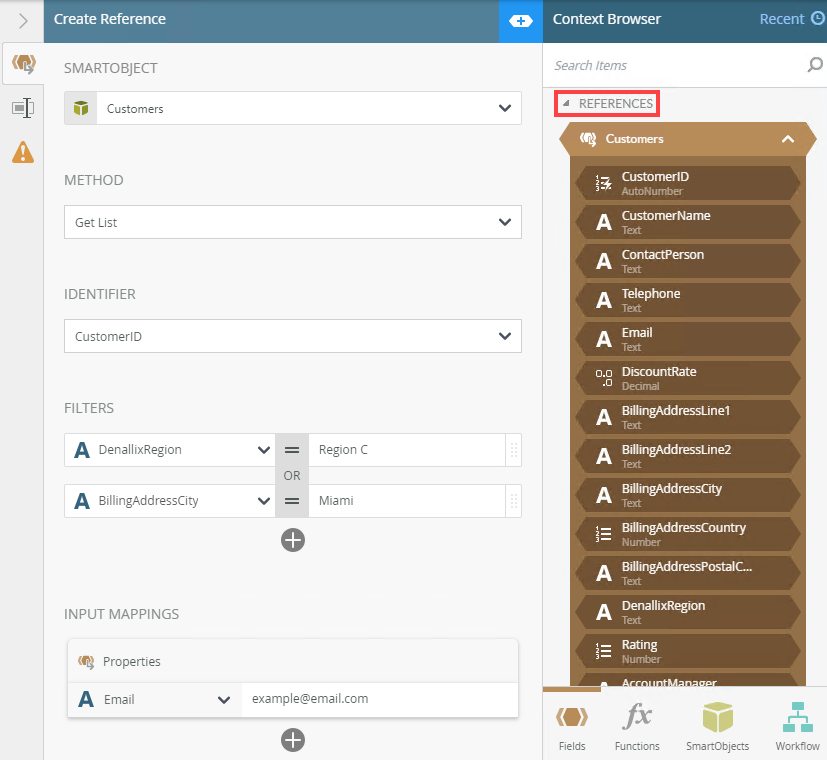Image resolution: width=827 pixels, height=760 pixels.
Task: Click the Search Items input field
Action: click(675, 65)
